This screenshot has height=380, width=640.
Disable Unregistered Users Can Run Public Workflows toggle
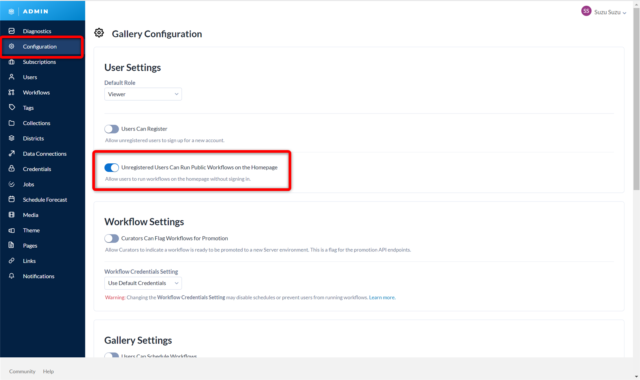(x=111, y=167)
